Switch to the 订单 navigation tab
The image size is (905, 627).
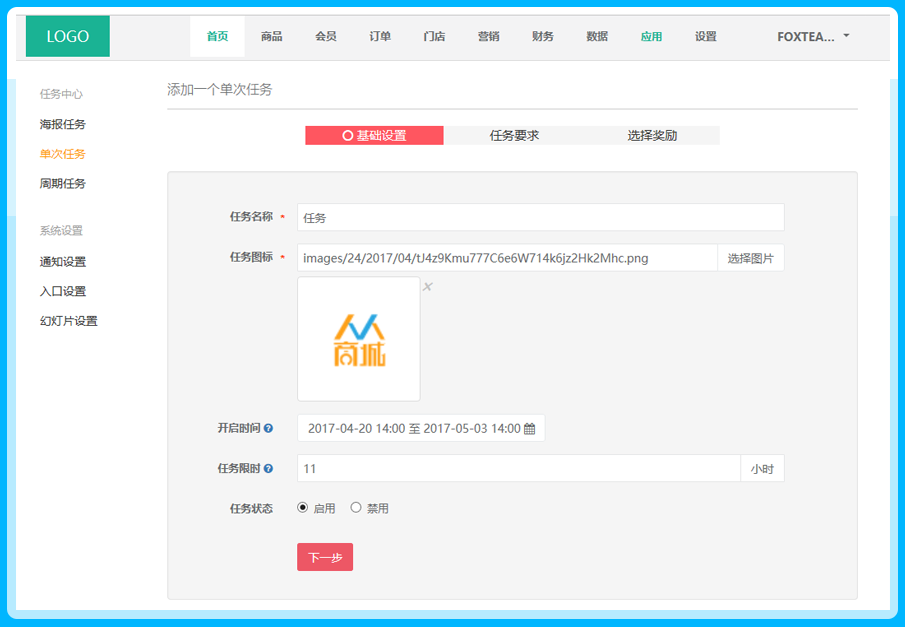point(380,36)
